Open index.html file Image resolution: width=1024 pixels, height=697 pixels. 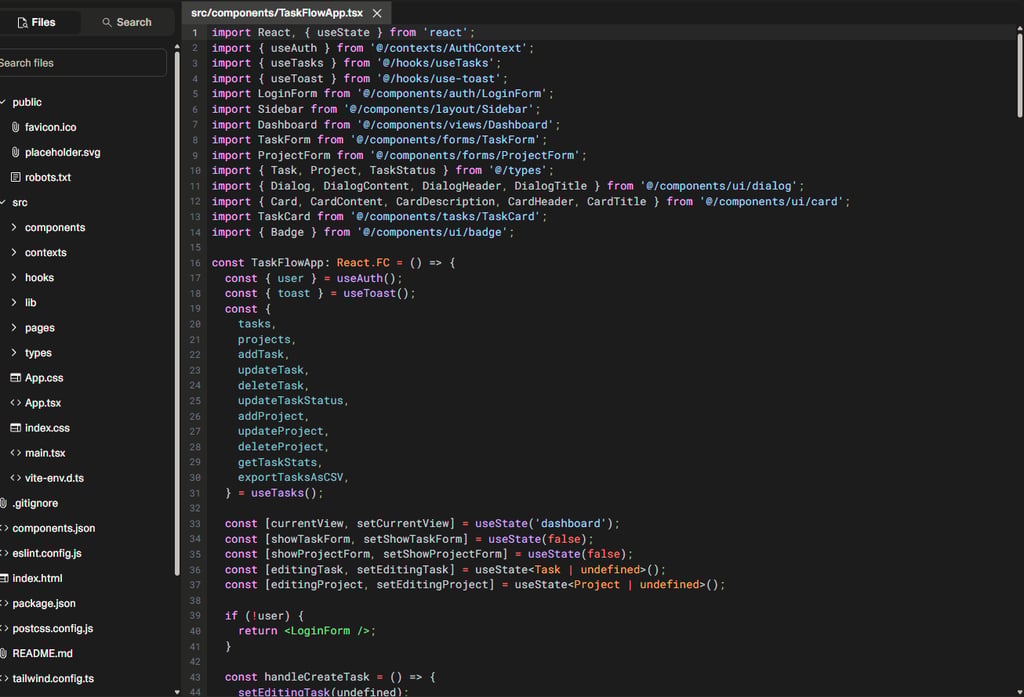37,578
